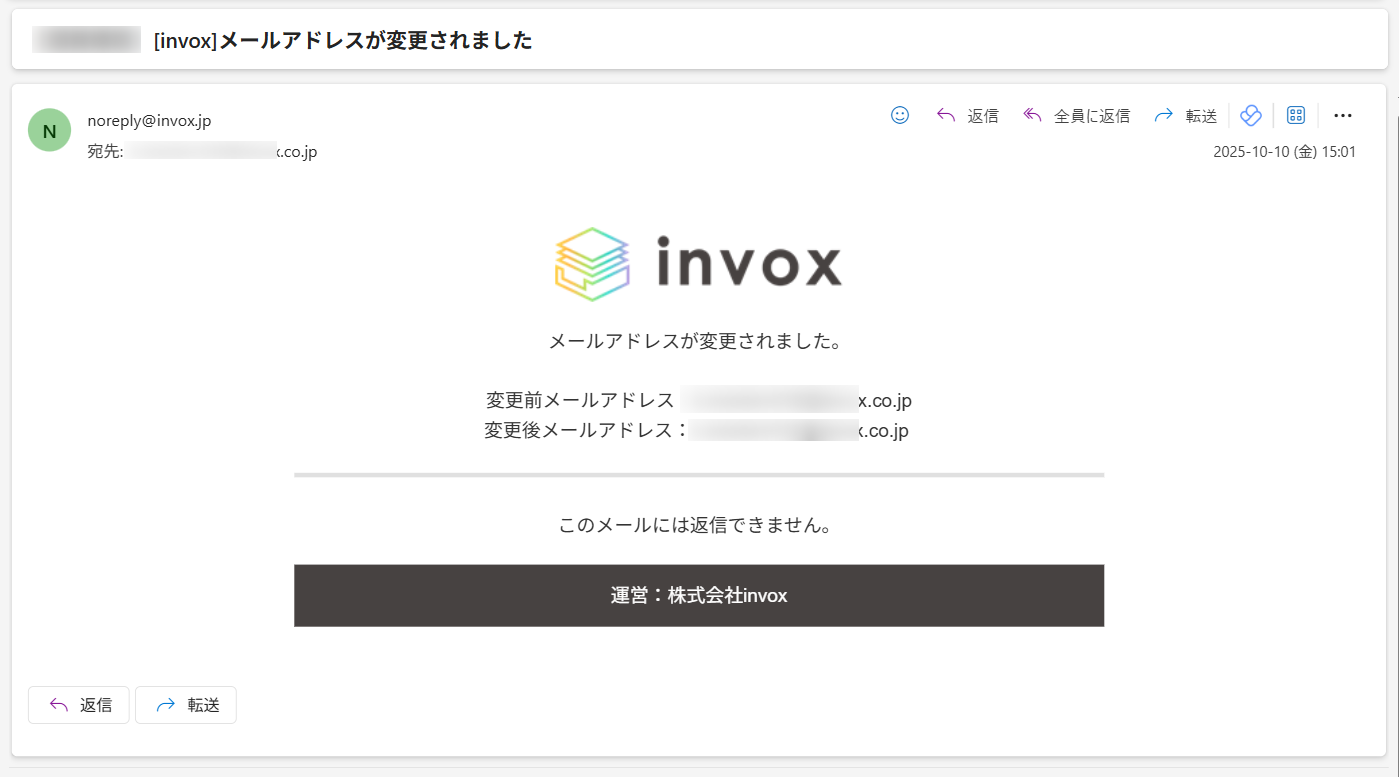The image size is (1399, 777).
Task: Click the 変更後メールアドレス email address
Action: click(799, 431)
